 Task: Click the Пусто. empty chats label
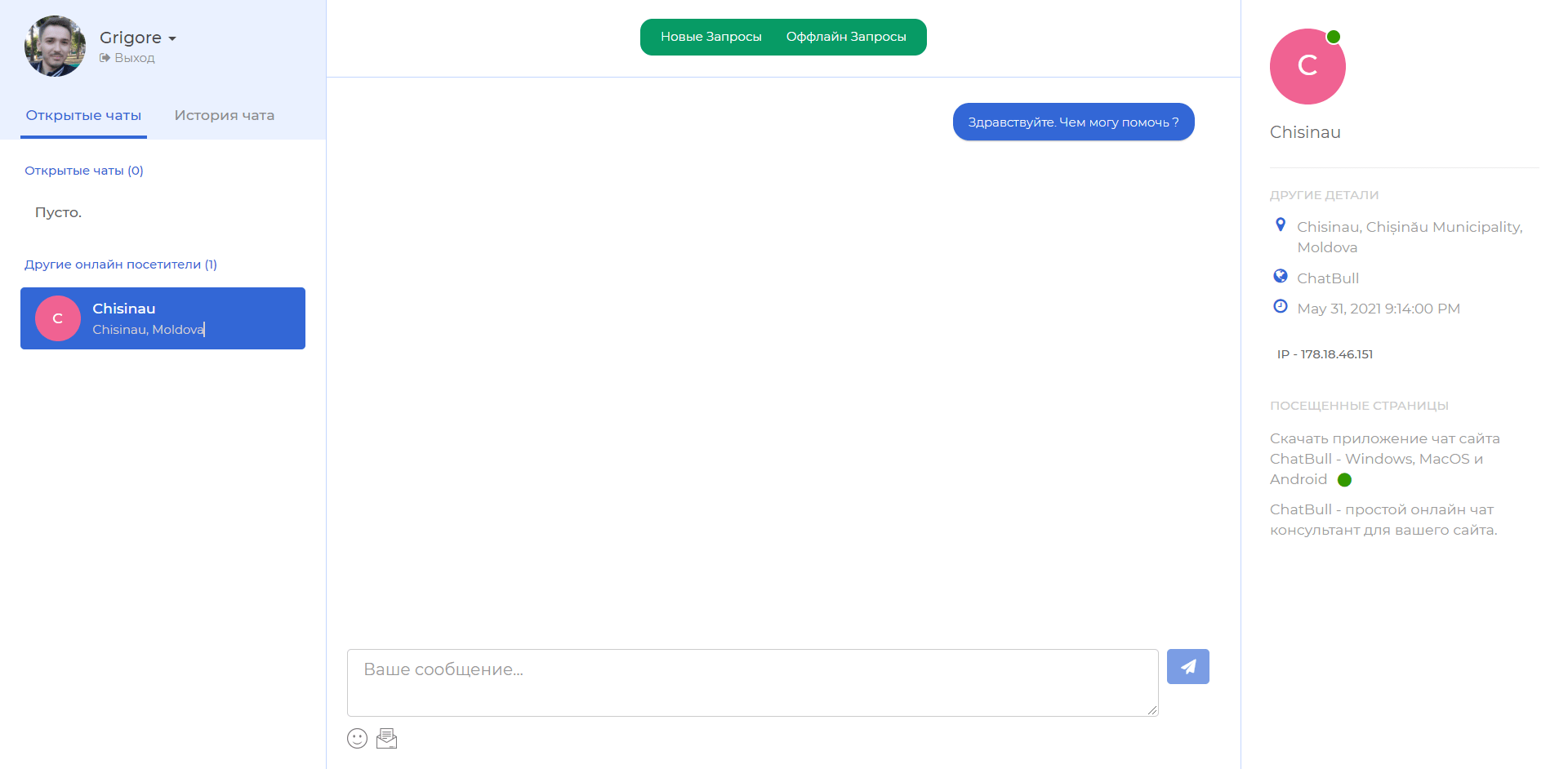(58, 212)
